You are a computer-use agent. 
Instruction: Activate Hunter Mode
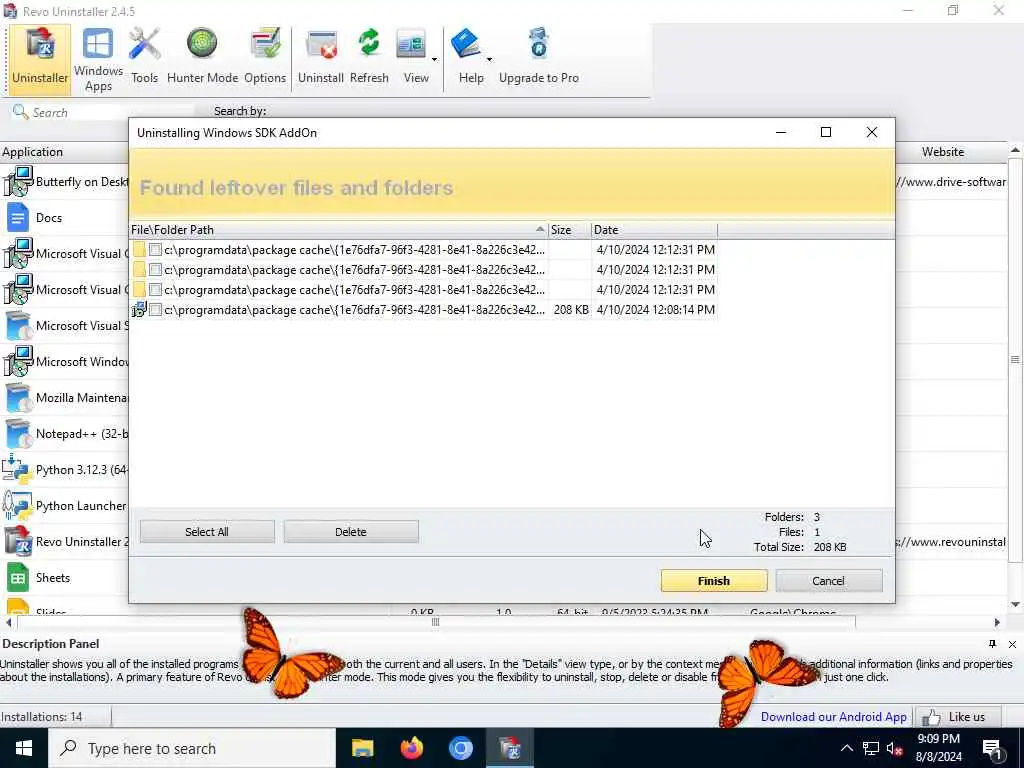(202, 57)
